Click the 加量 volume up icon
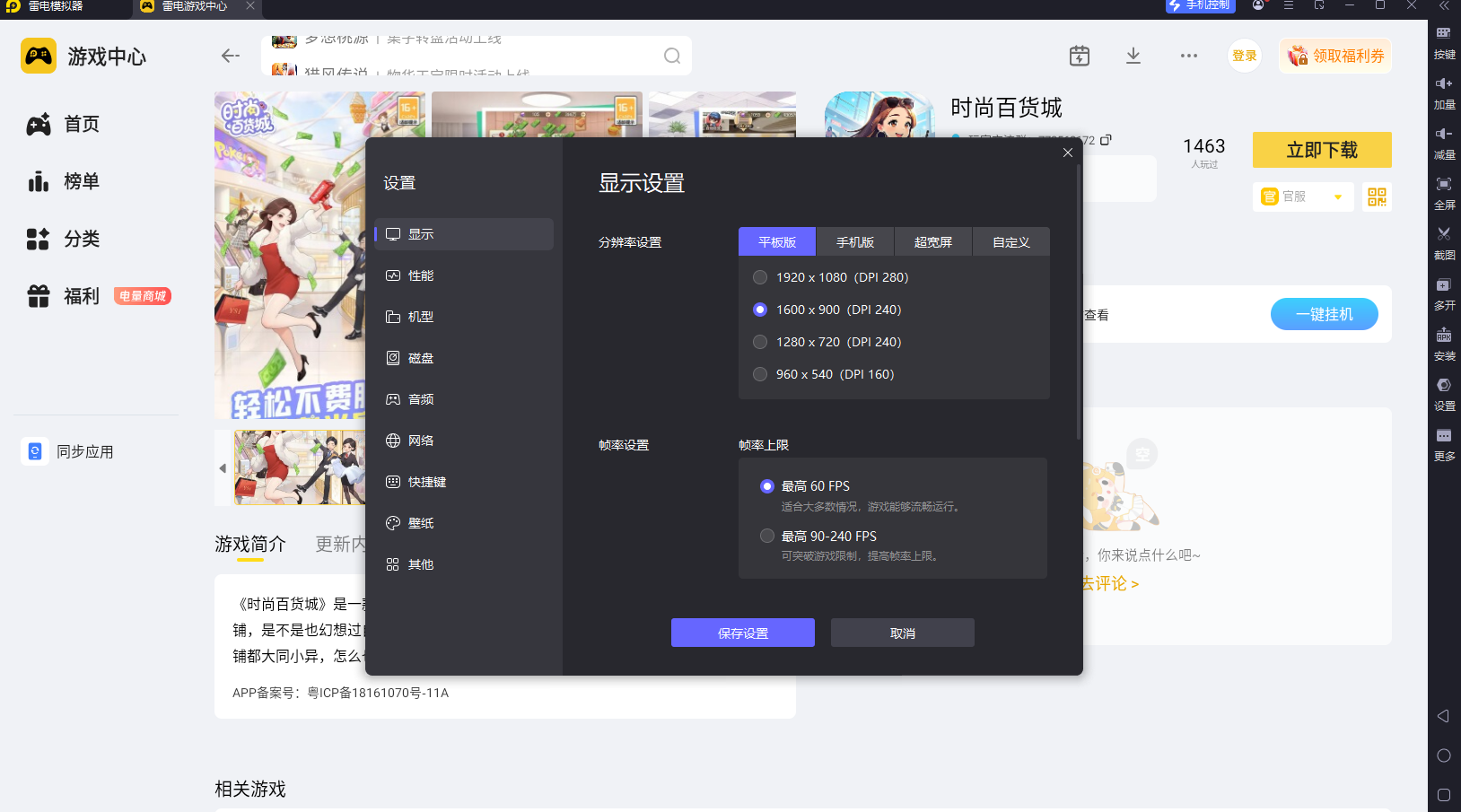The width and height of the screenshot is (1461, 812). (x=1444, y=92)
